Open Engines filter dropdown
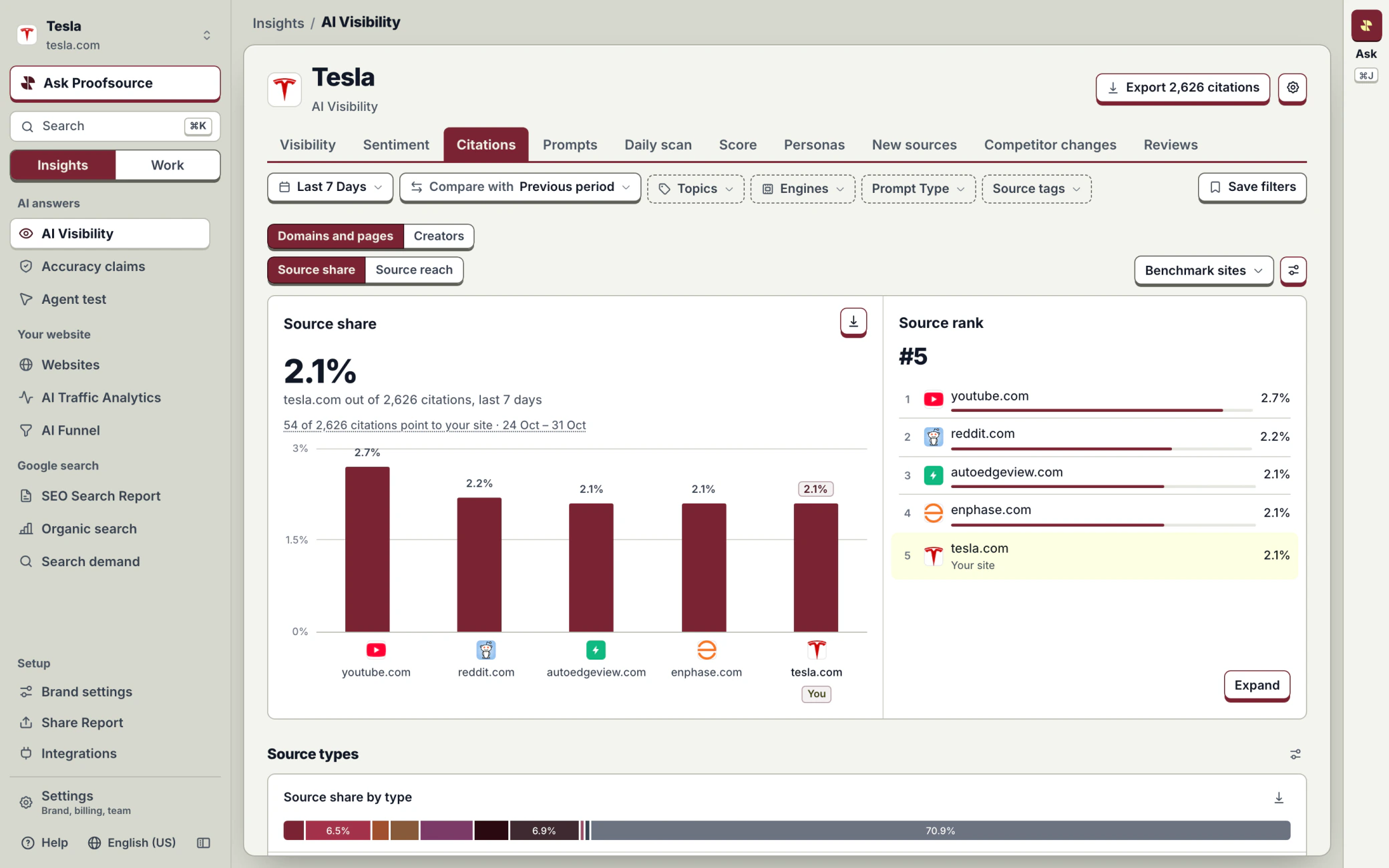Image resolution: width=1389 pixels, height=868 pixels. coord(803,189)
